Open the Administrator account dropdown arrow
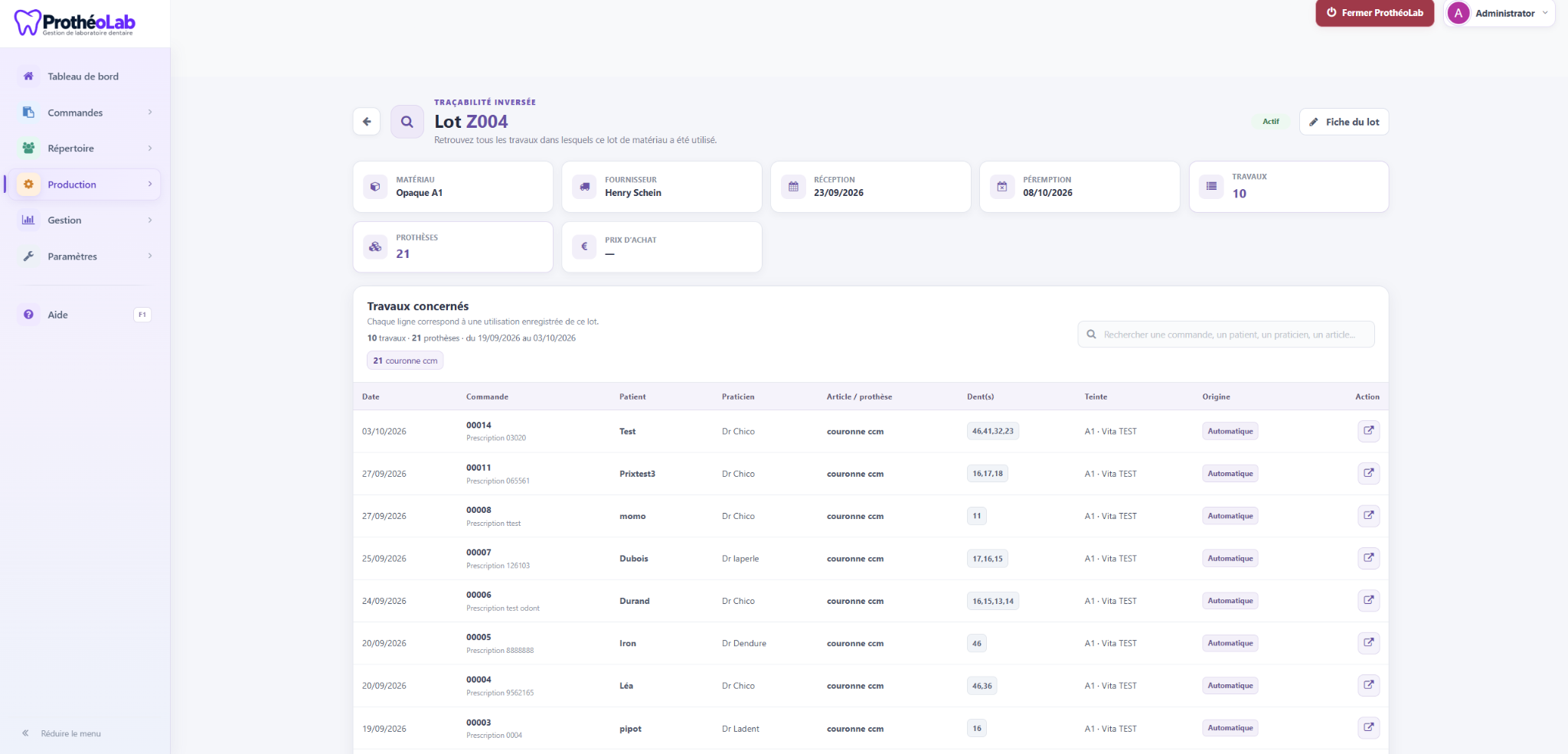Image resolution: width=1568 pixels, height=754 pixels. click(1544, 13)
